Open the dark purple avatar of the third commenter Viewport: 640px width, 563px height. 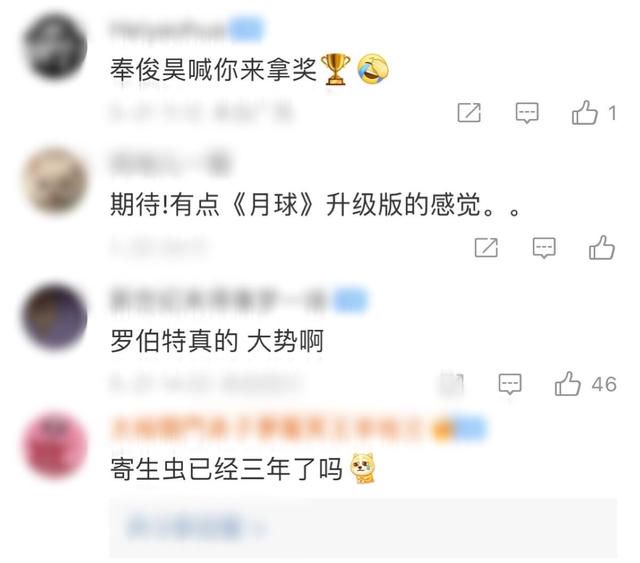tap(55, 317)
